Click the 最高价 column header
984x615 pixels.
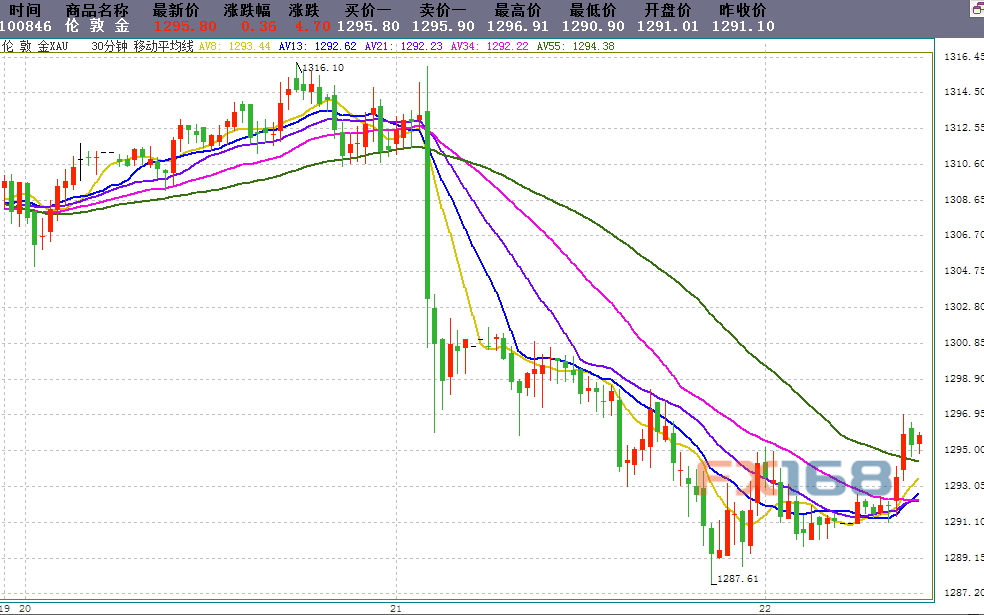[x=518, y=10]
